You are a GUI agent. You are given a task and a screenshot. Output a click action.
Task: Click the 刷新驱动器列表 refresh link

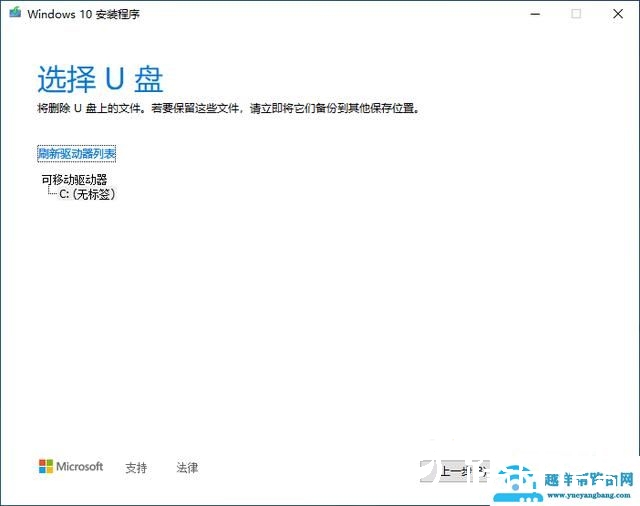(76, 154)
